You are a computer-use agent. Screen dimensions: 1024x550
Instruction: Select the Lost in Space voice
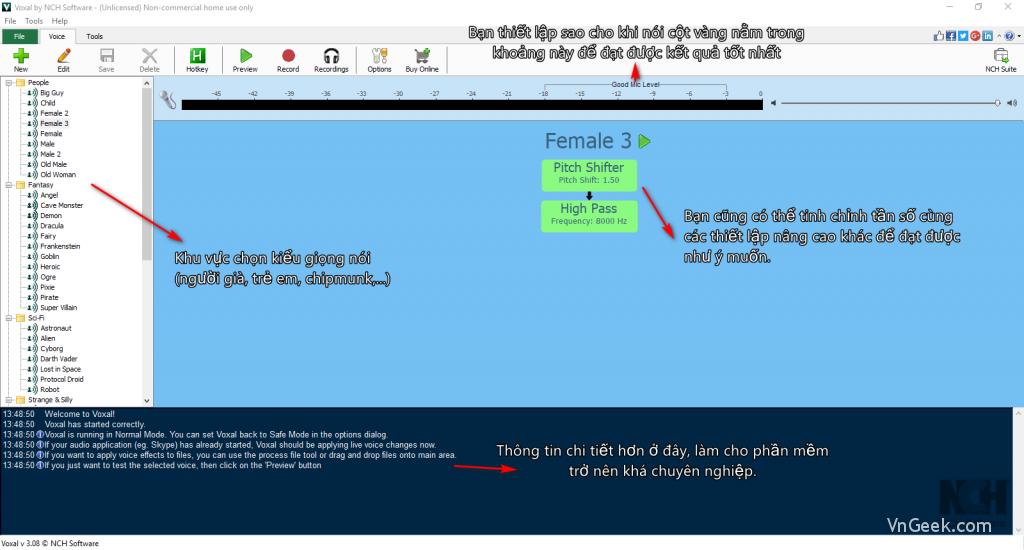[61, 370]
